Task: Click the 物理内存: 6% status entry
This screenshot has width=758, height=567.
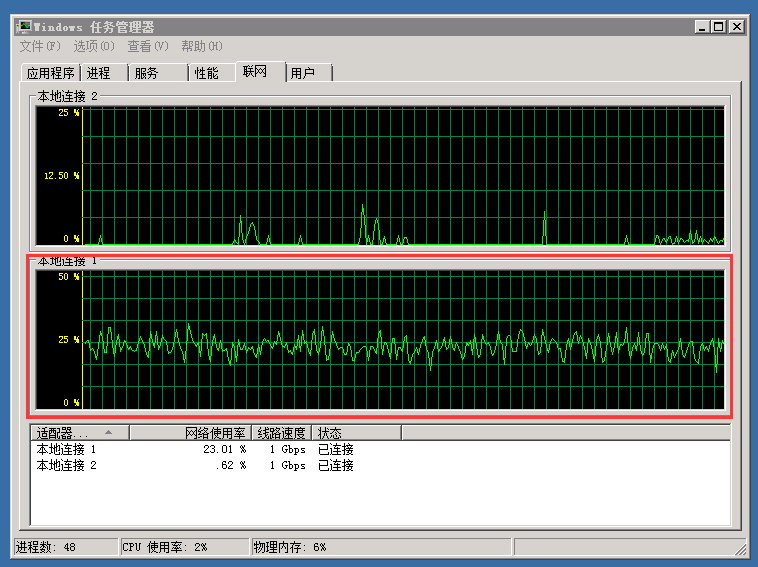Action: click(x=381, y=547)
